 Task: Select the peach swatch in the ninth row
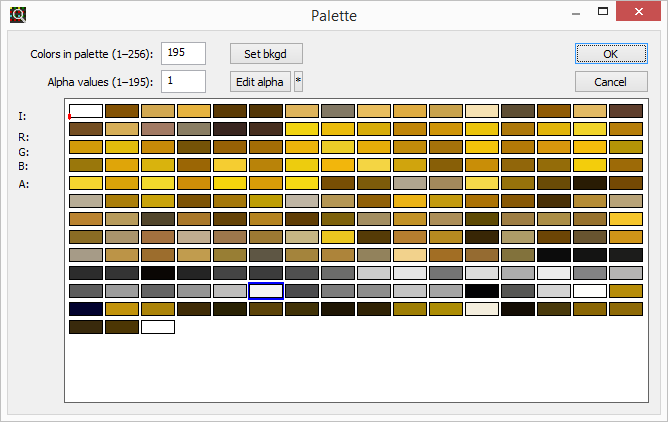pos(410,255)
